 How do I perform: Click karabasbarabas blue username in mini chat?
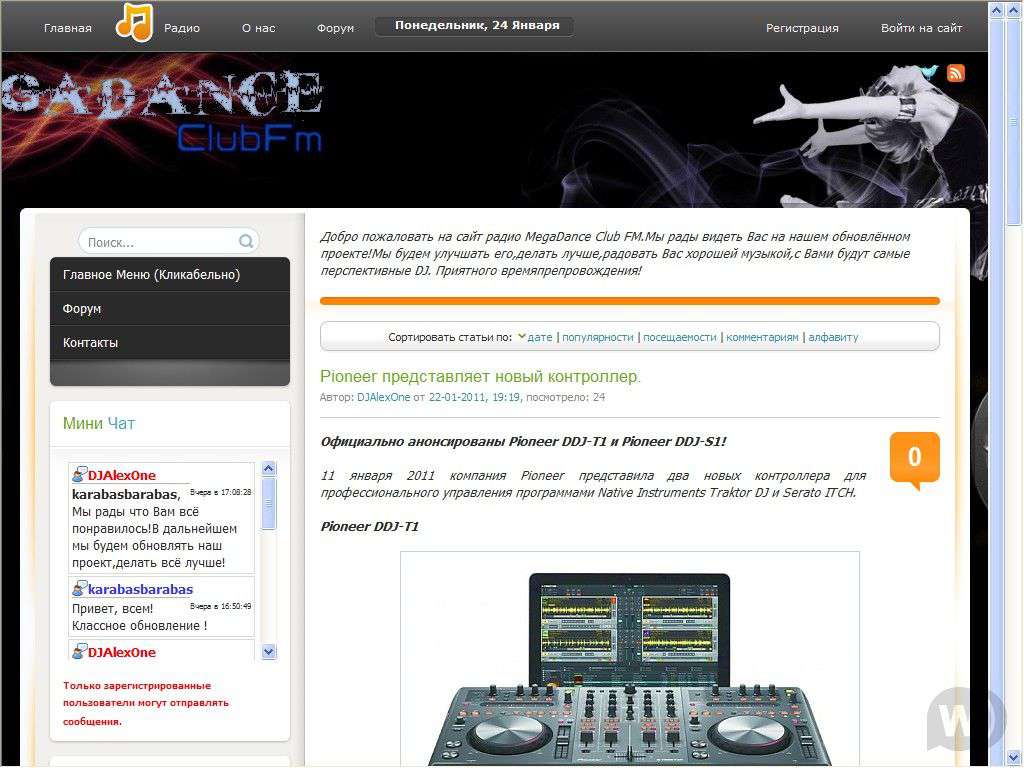(x=140, y=590)
